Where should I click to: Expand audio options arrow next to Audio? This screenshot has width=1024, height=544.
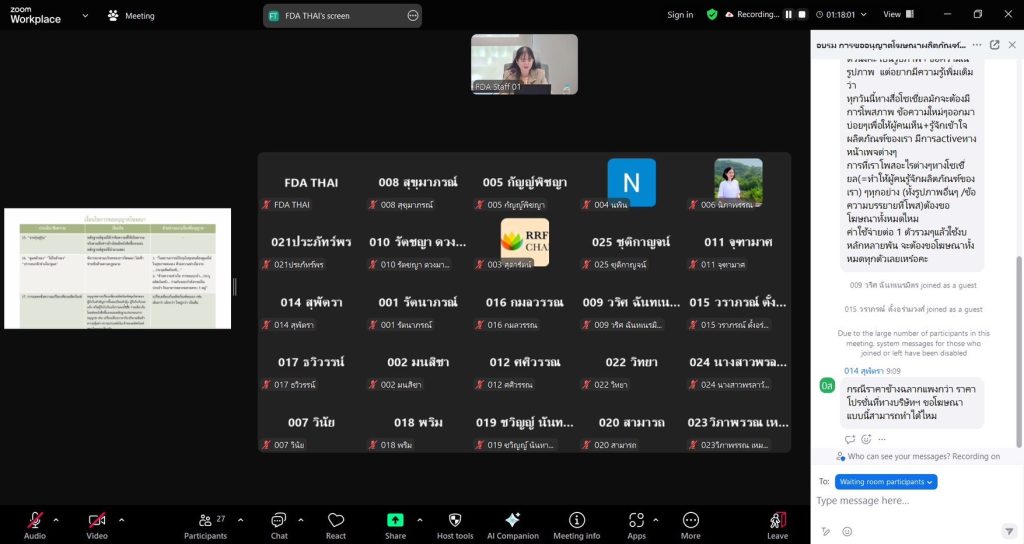(x=56, y=520)
